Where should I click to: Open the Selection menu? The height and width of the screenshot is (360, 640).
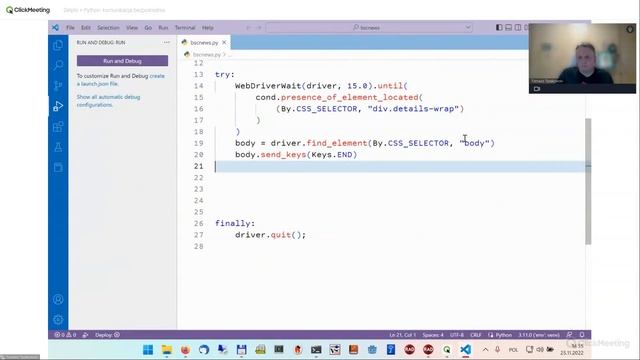coord(108,28)
